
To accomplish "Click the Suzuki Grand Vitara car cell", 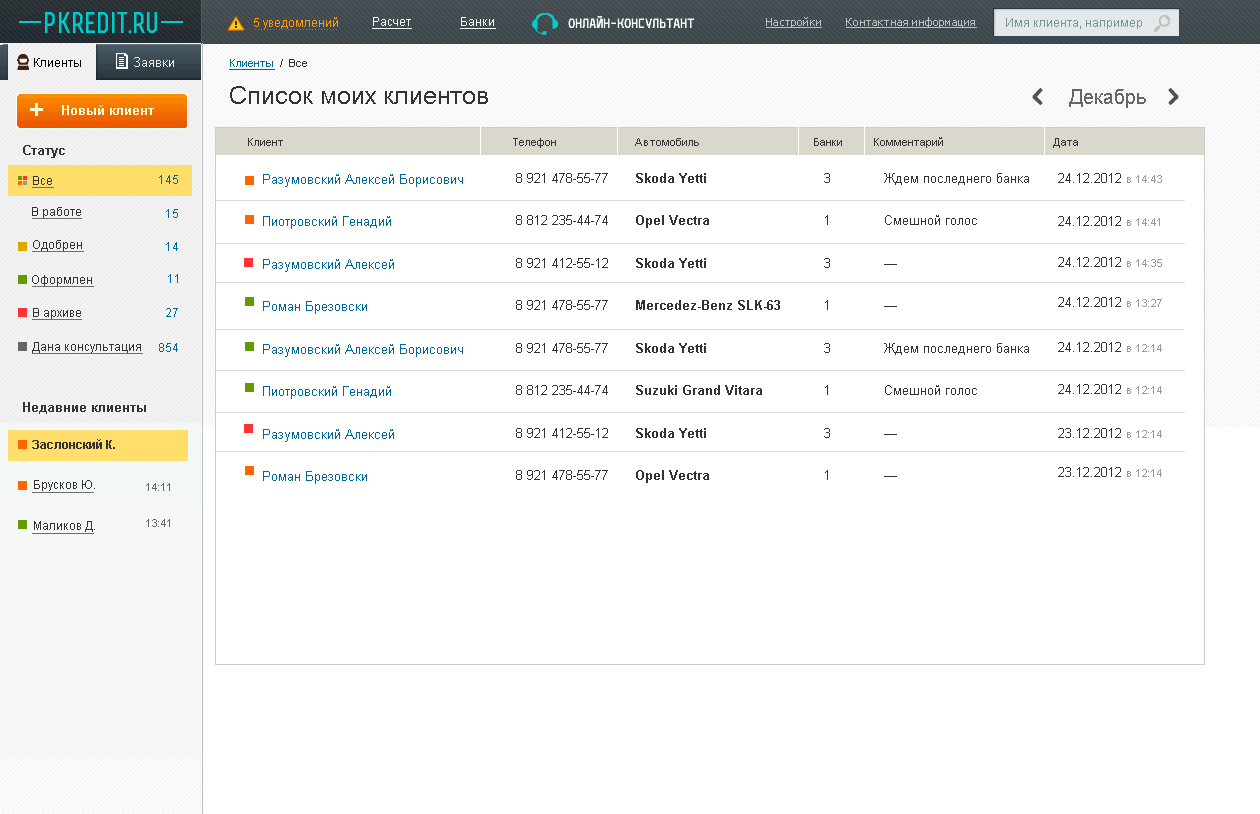I will coord(699,391).
